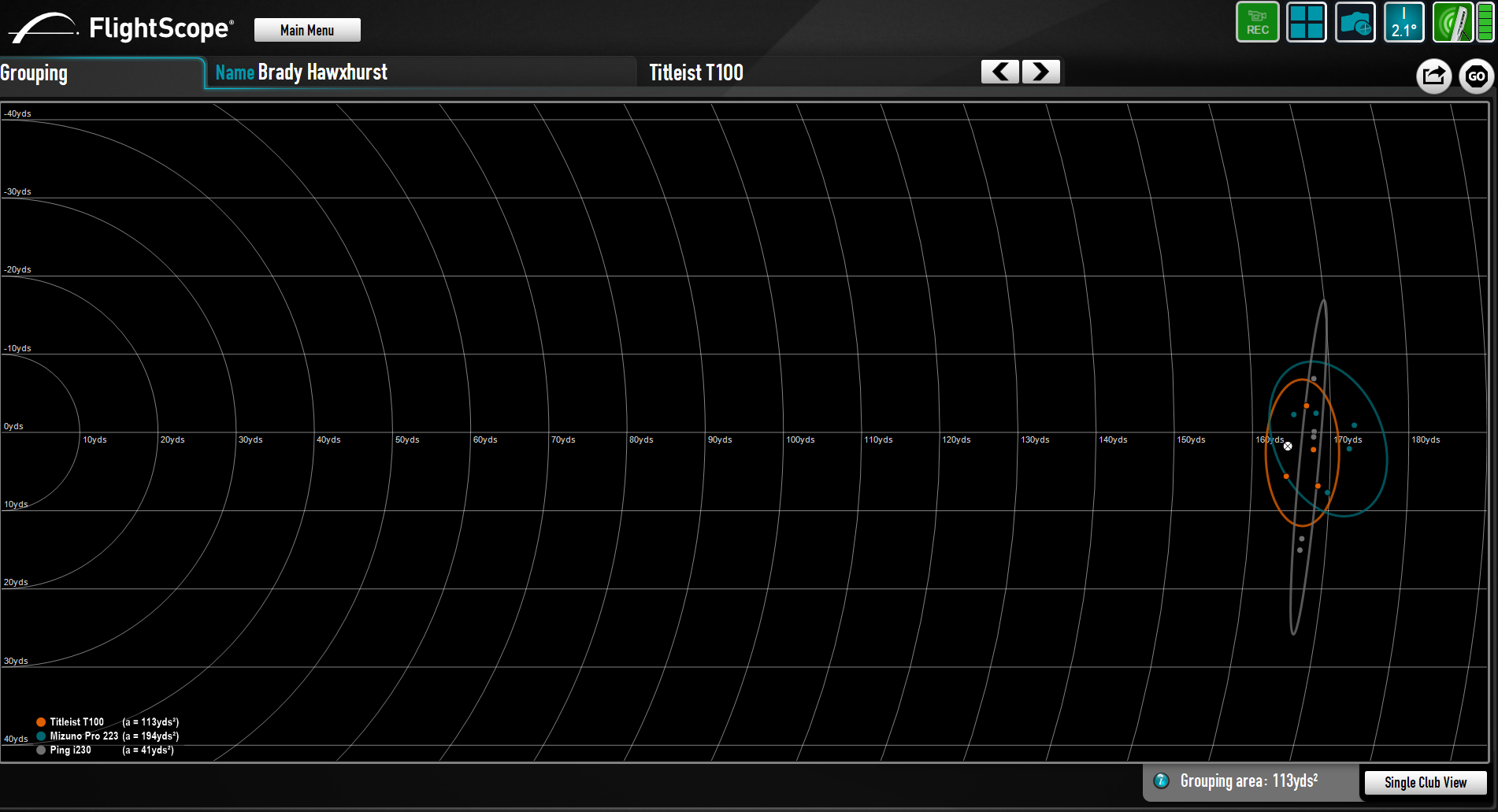Select the Grouping tab
Screen dimensions: 1498x812
click(x=101, y=73)
